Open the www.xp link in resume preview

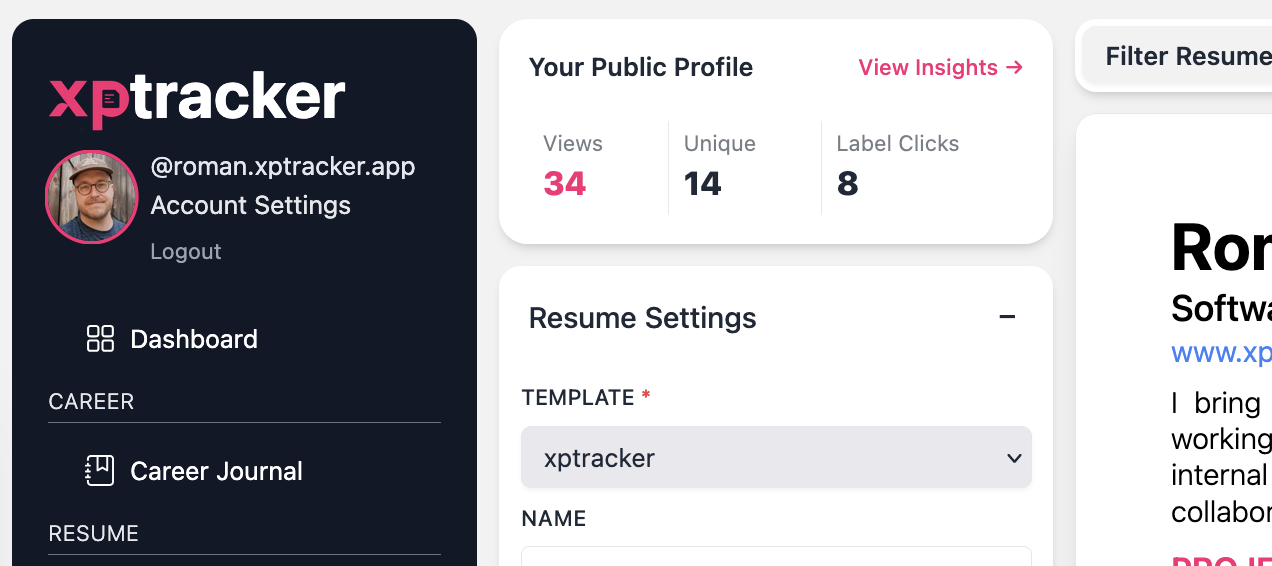tap(1221, 353)
